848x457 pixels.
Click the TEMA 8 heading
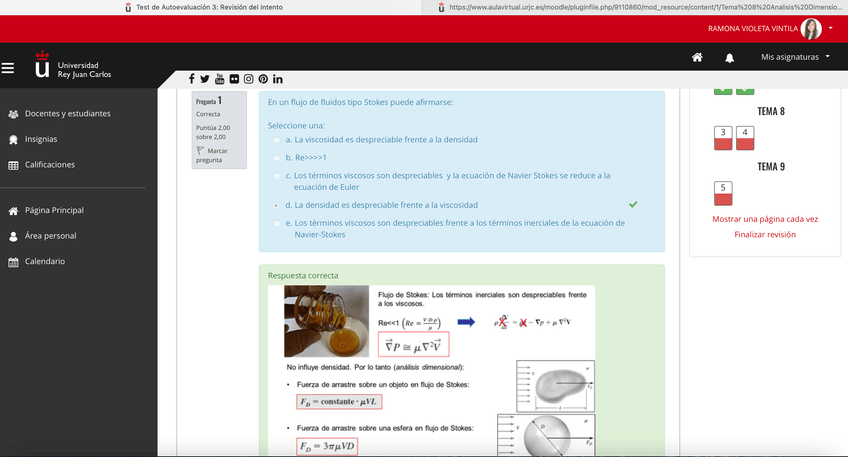[771, 111]
